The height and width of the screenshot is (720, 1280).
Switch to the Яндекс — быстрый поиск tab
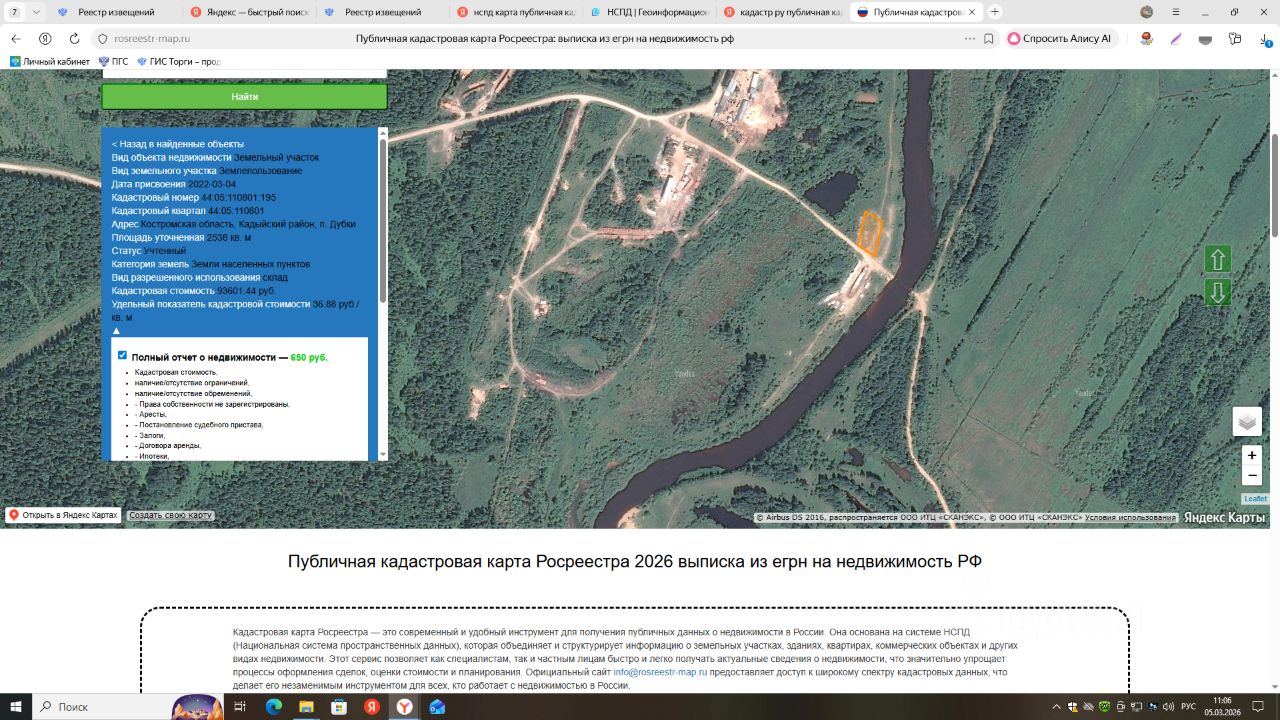coord(248,12)
